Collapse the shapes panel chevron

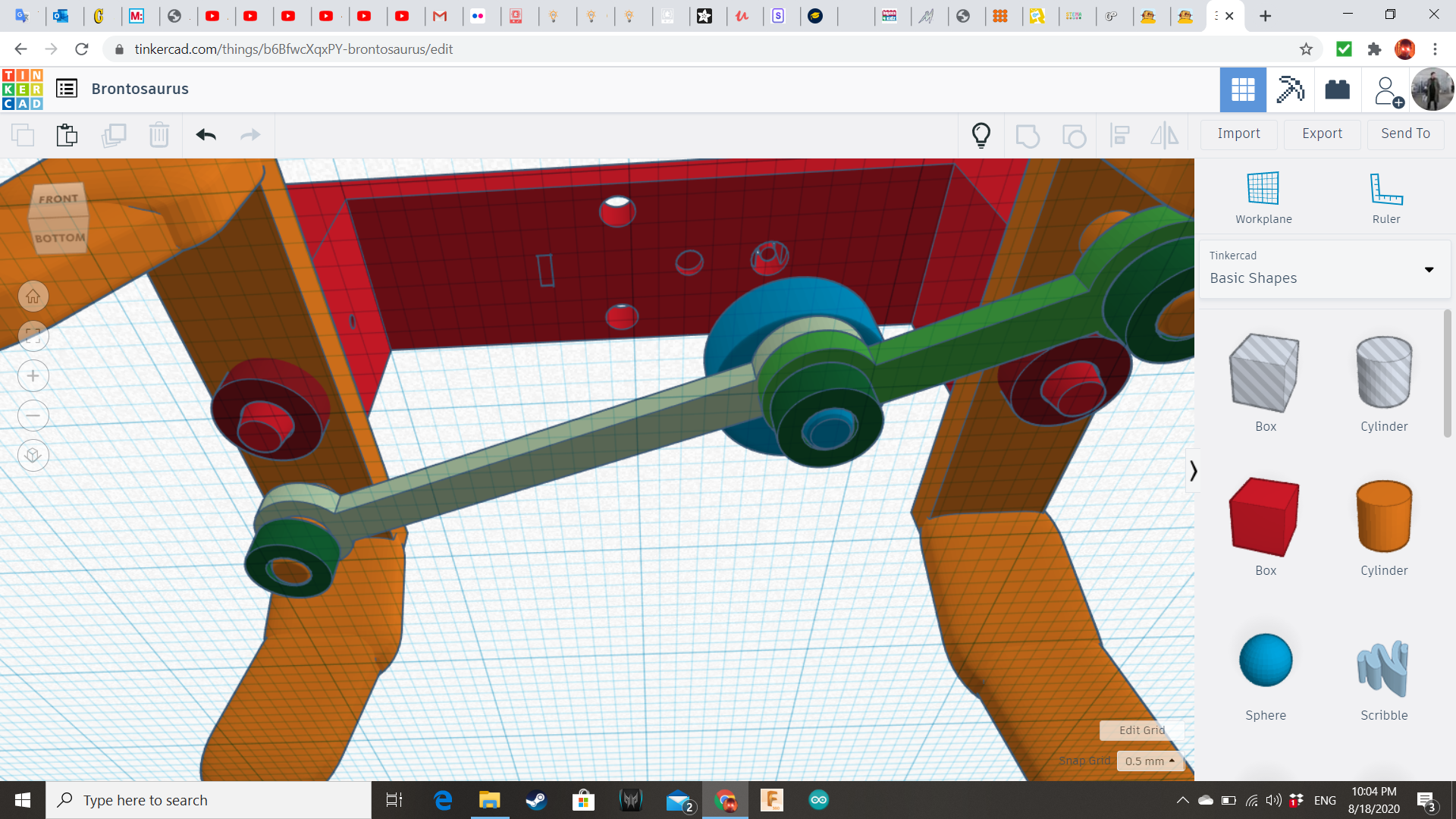pos(1193,471)
